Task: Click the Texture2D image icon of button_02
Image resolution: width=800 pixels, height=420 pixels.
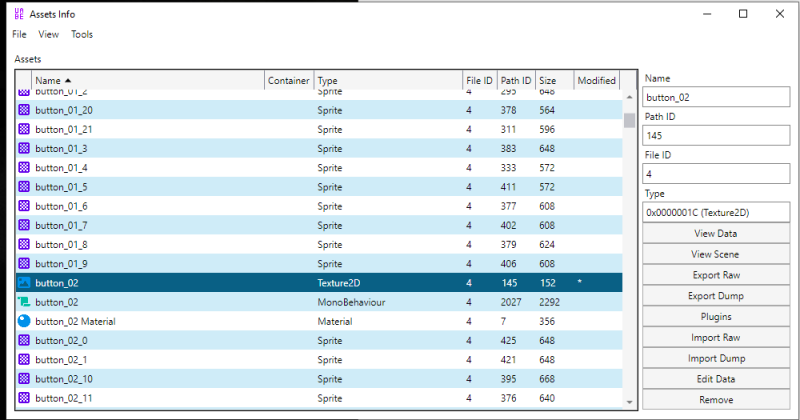Action: tap(24, 283)
